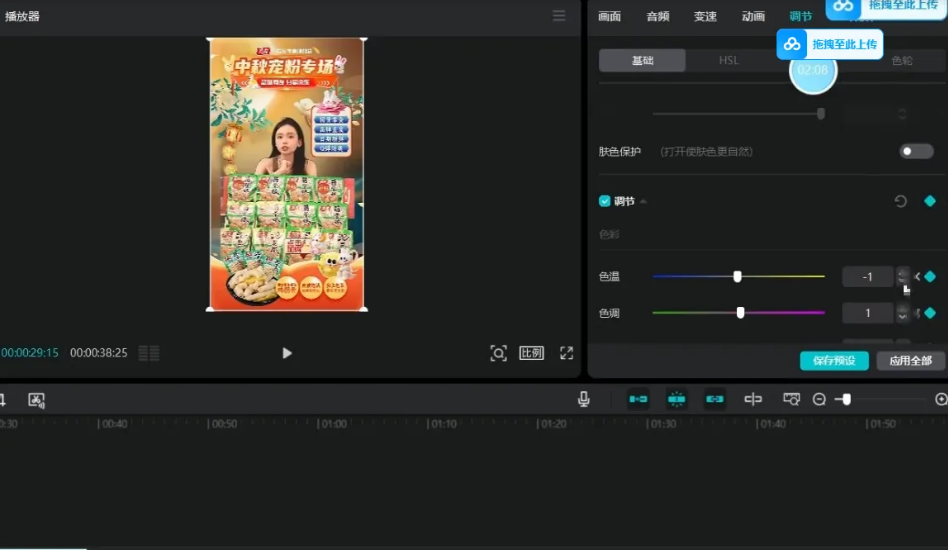Click the 应用全部 button
Viewport: 948px width, 550px height.
click(x=911, y=361)
